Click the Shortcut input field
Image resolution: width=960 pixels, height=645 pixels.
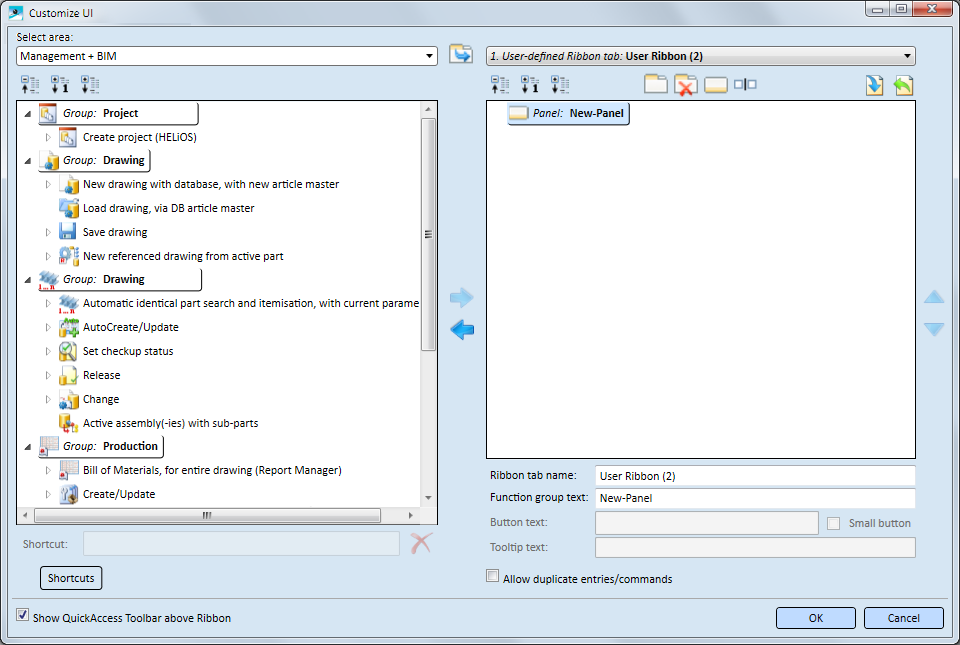coord(241,543)
